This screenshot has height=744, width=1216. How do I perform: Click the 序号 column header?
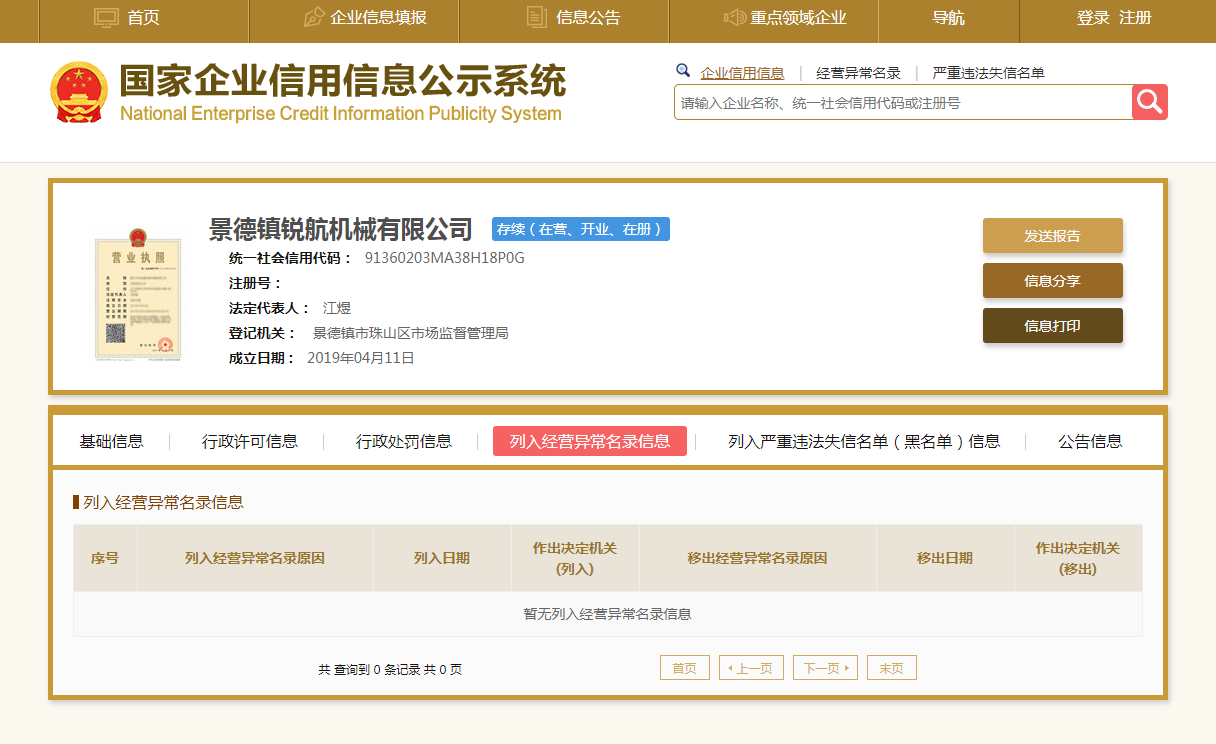105,558
